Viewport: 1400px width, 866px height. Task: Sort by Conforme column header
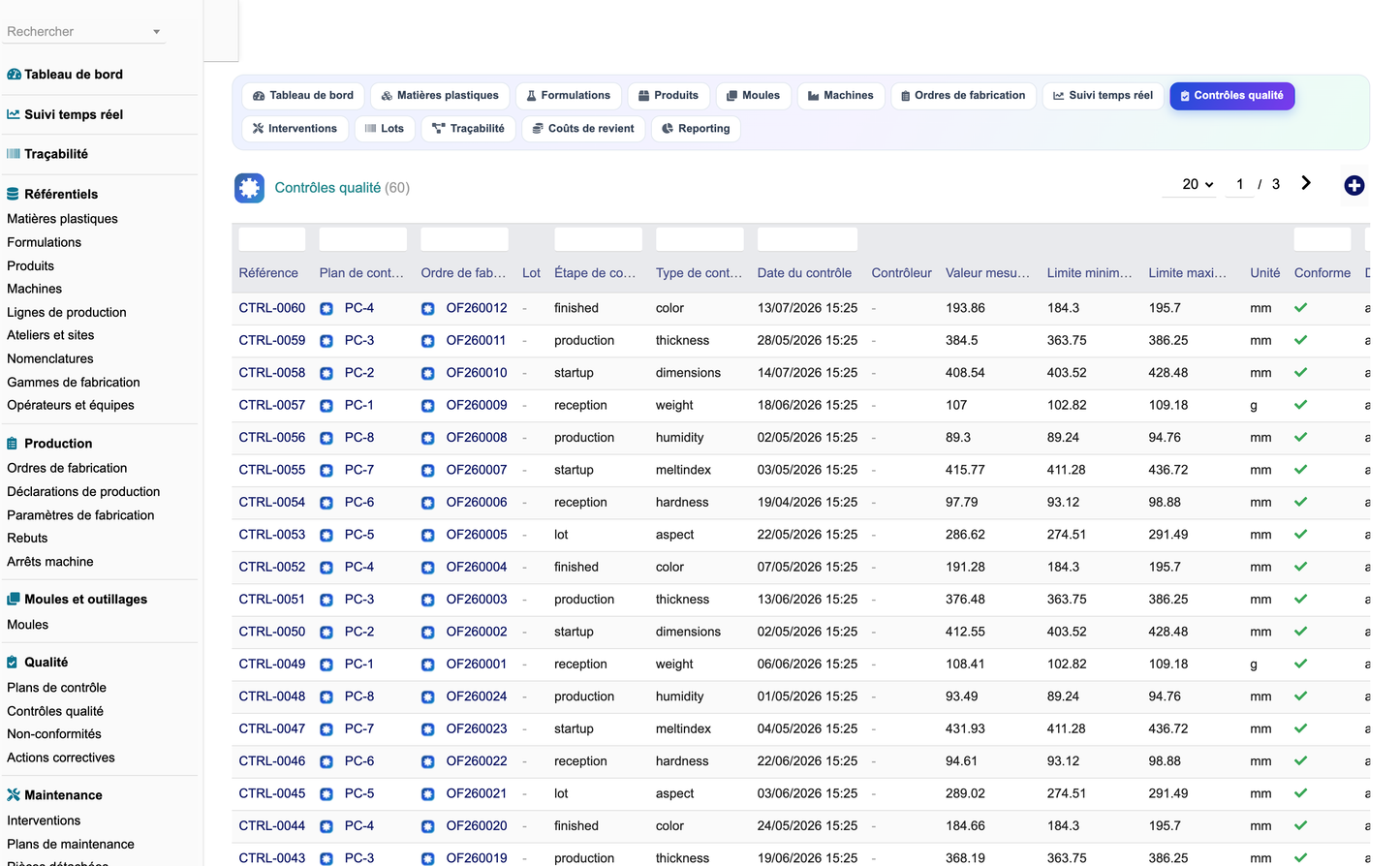(1322, 273)
